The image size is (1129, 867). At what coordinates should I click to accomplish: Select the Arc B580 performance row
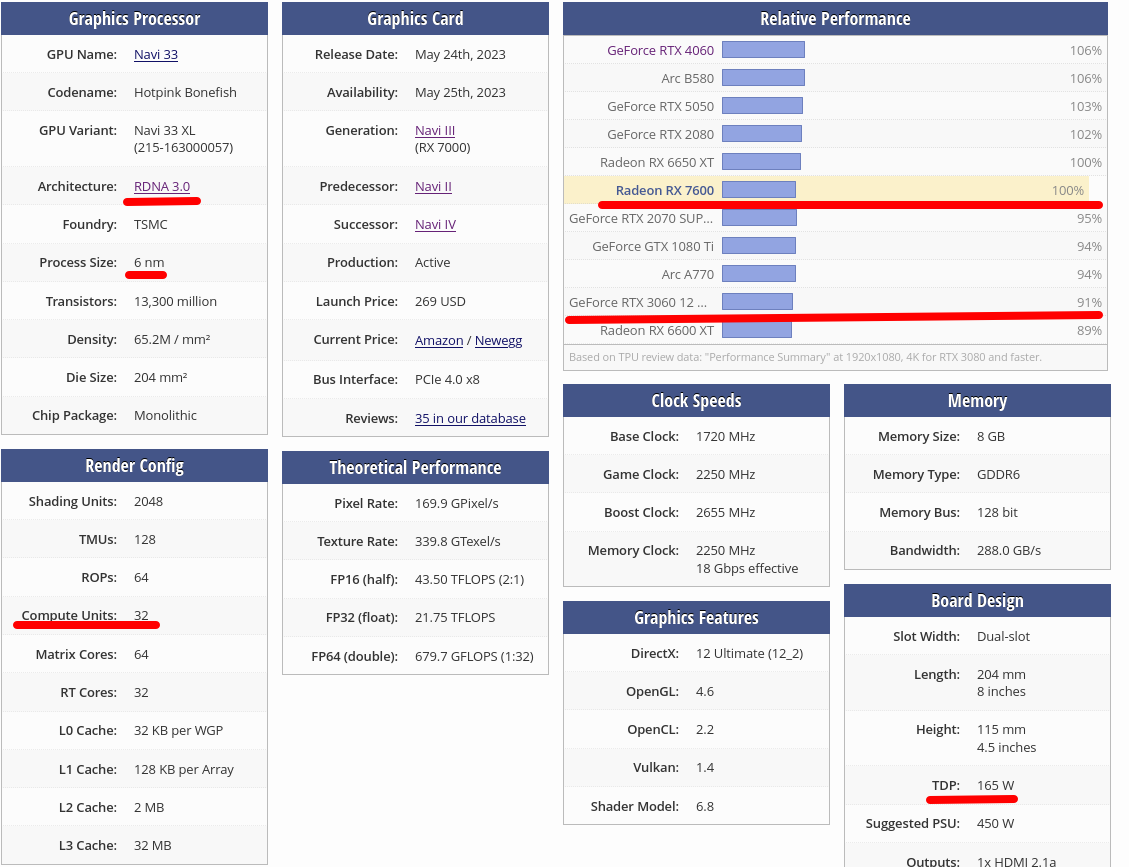(835, 78)
